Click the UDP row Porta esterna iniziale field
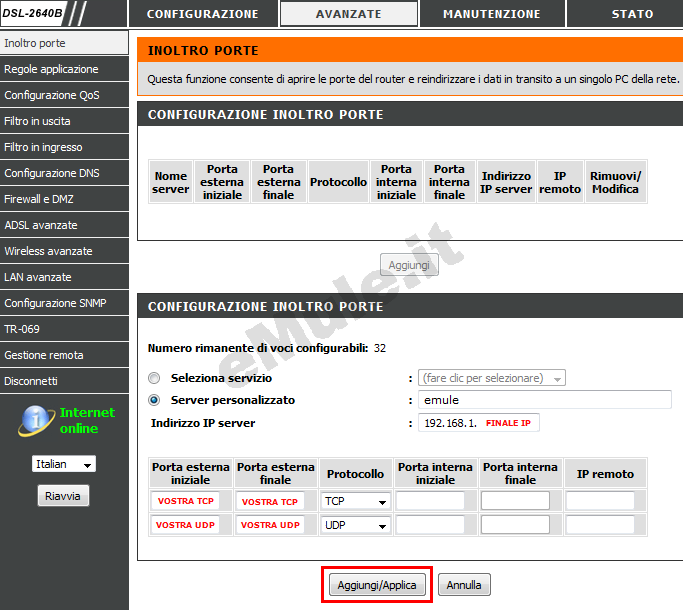The image size is (683, 610). pos(186,525)
